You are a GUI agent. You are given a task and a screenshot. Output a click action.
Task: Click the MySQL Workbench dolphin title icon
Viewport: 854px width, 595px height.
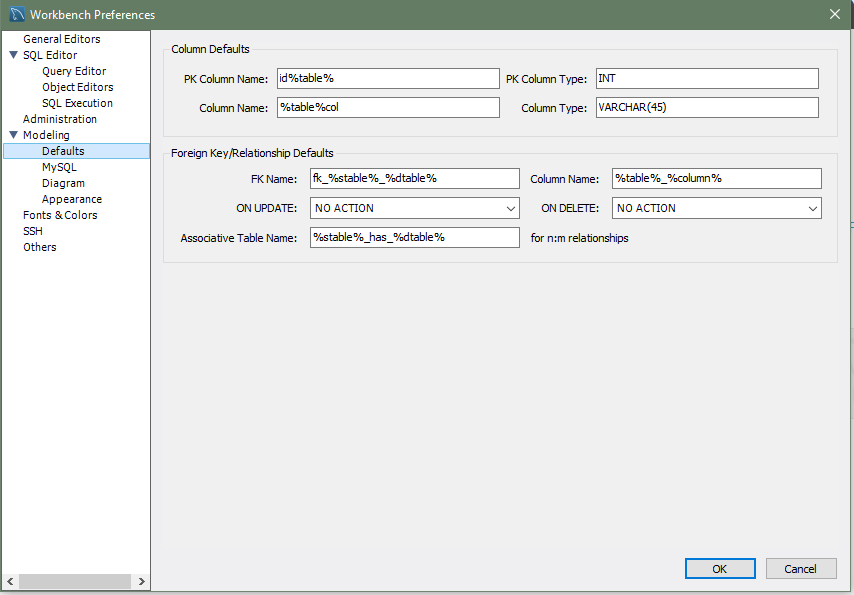click(x=17, y=14)
